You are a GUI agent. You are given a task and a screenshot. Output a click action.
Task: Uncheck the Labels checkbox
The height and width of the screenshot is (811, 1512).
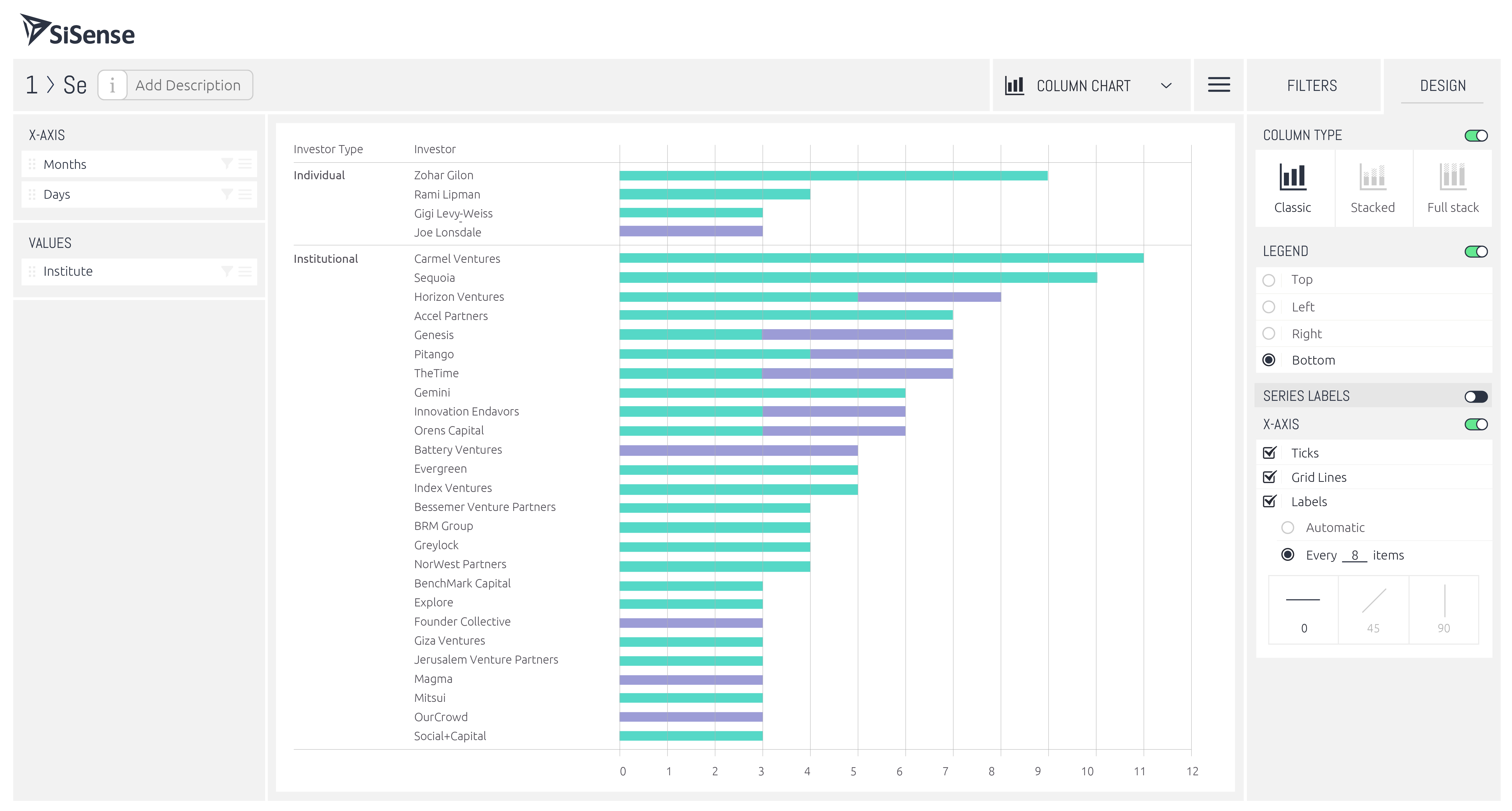(x=1270, y=501)
